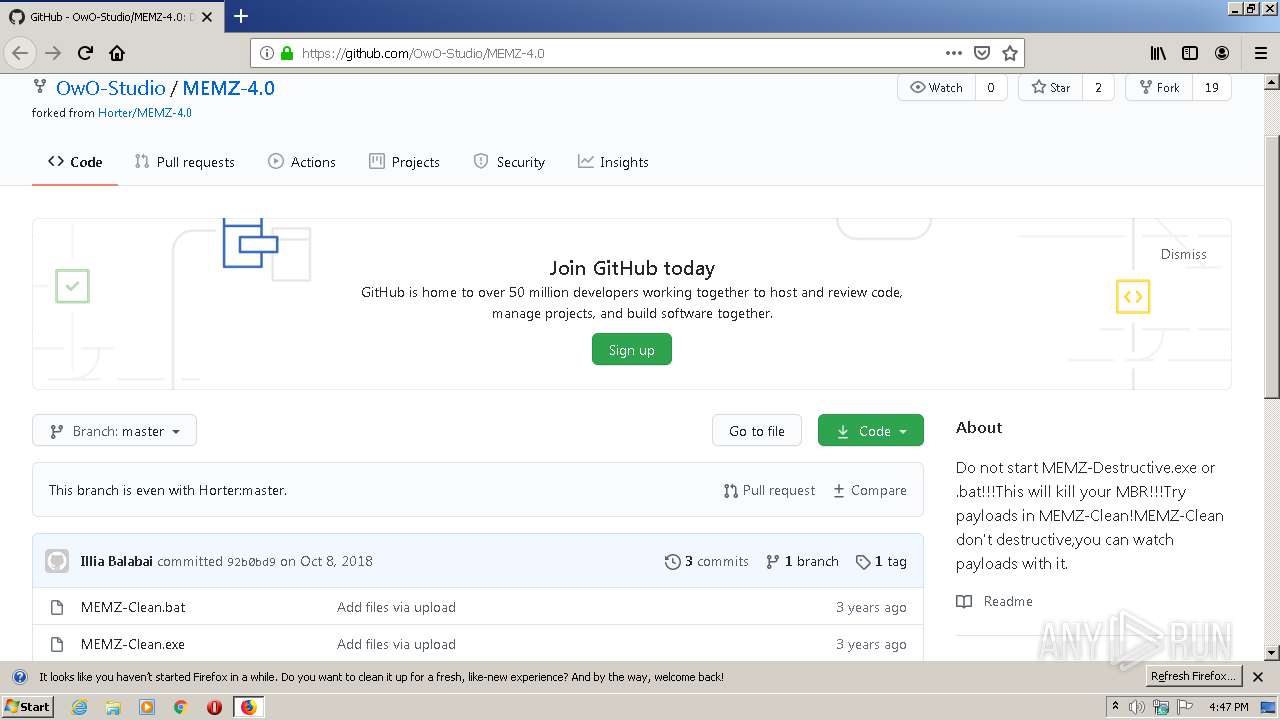Open Firefox hamburger menu
Screen dimensions: 1280x720
(x=1260, y=53)
